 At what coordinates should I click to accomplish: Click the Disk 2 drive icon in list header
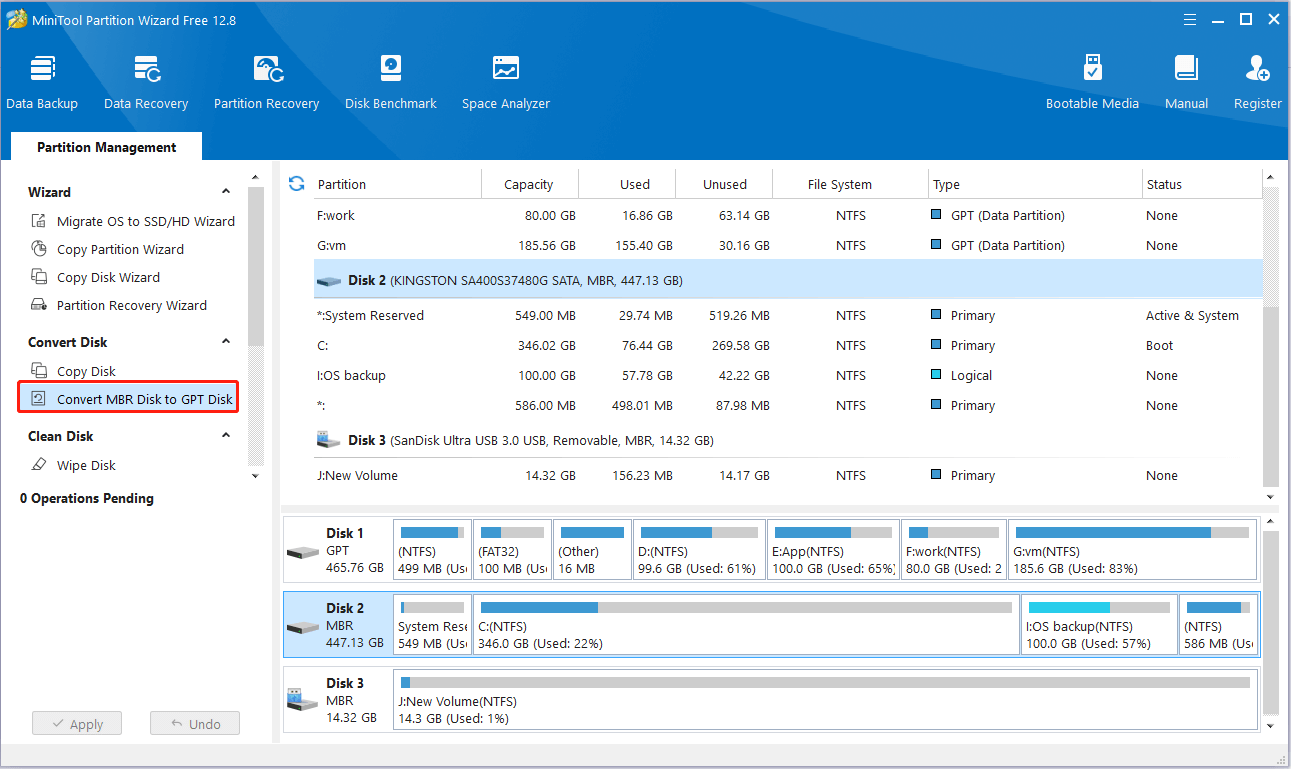click(x=329, y=281)
